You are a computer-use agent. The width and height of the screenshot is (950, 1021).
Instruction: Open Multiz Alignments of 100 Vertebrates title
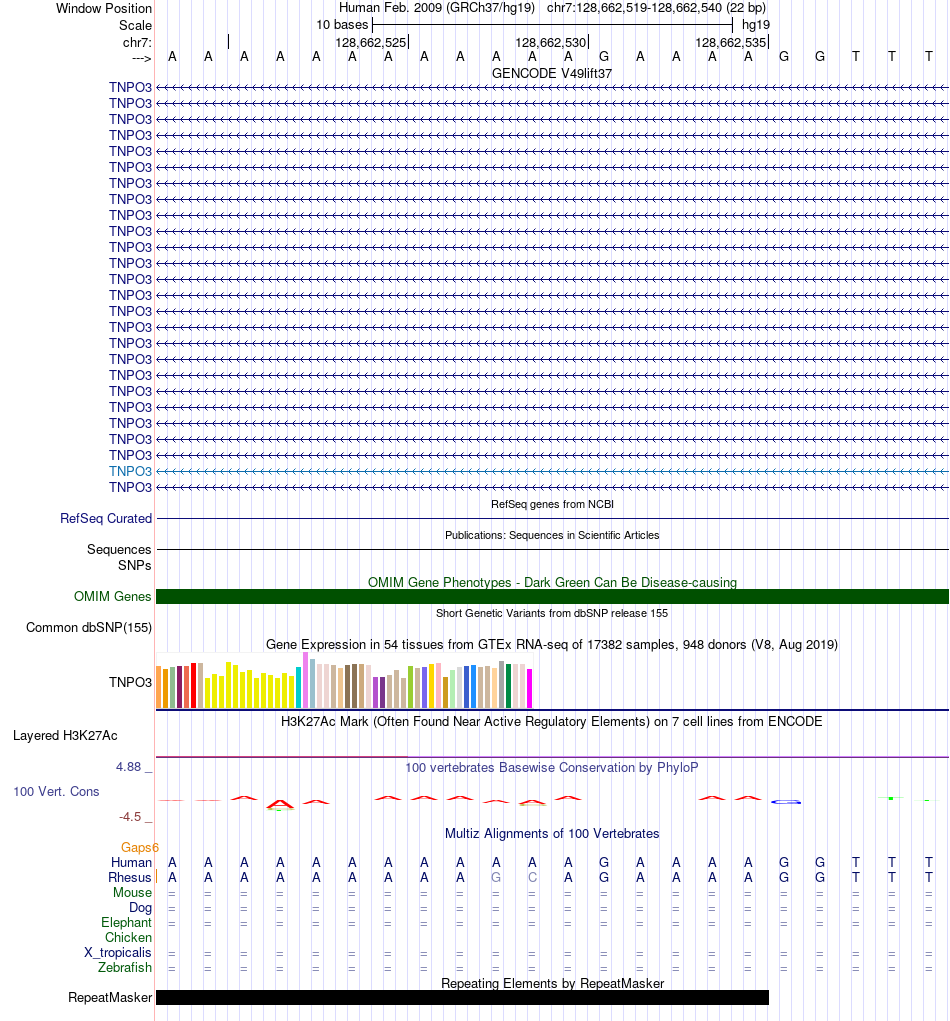552,833
